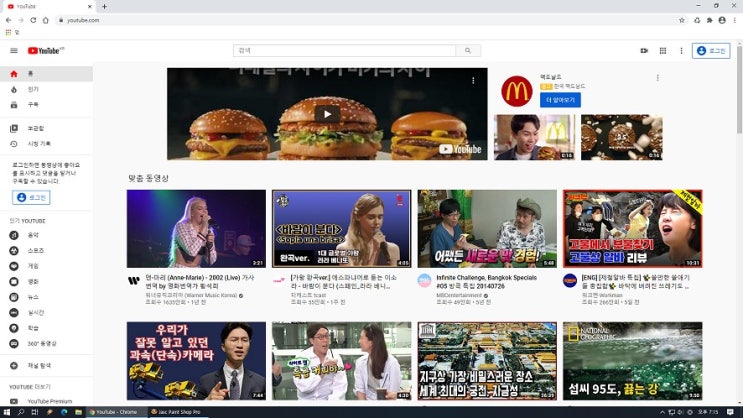Open Infinite Challenge Bangkok Specials thumbnail
This screenshot has width=743, height=418.
click(x=487, y=229)
